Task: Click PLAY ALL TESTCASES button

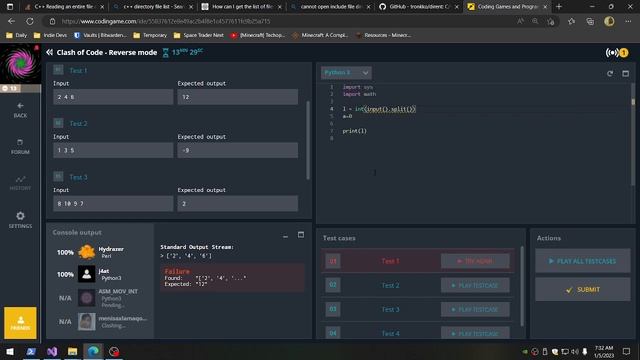Action: click(x=582, y=261)
